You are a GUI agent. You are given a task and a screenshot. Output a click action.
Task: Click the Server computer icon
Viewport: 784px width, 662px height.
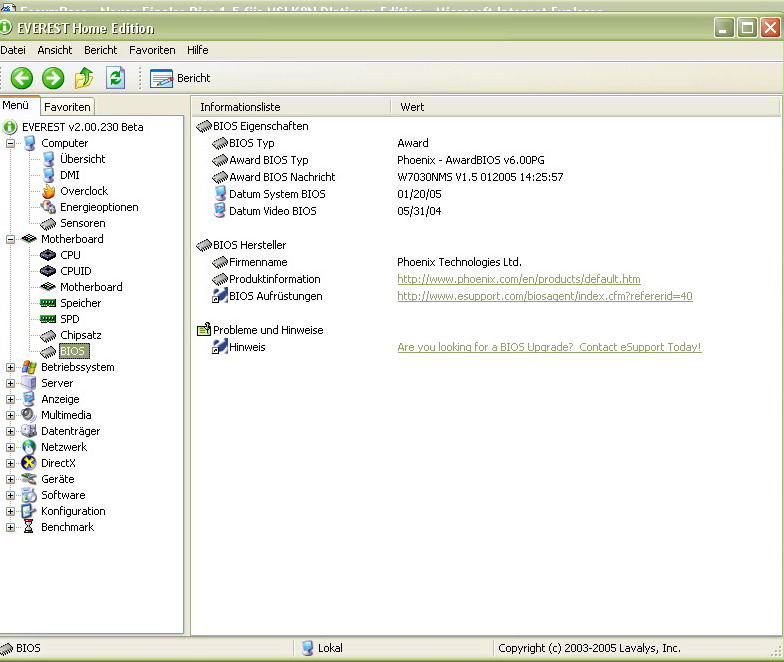click(x=29, y=383)
